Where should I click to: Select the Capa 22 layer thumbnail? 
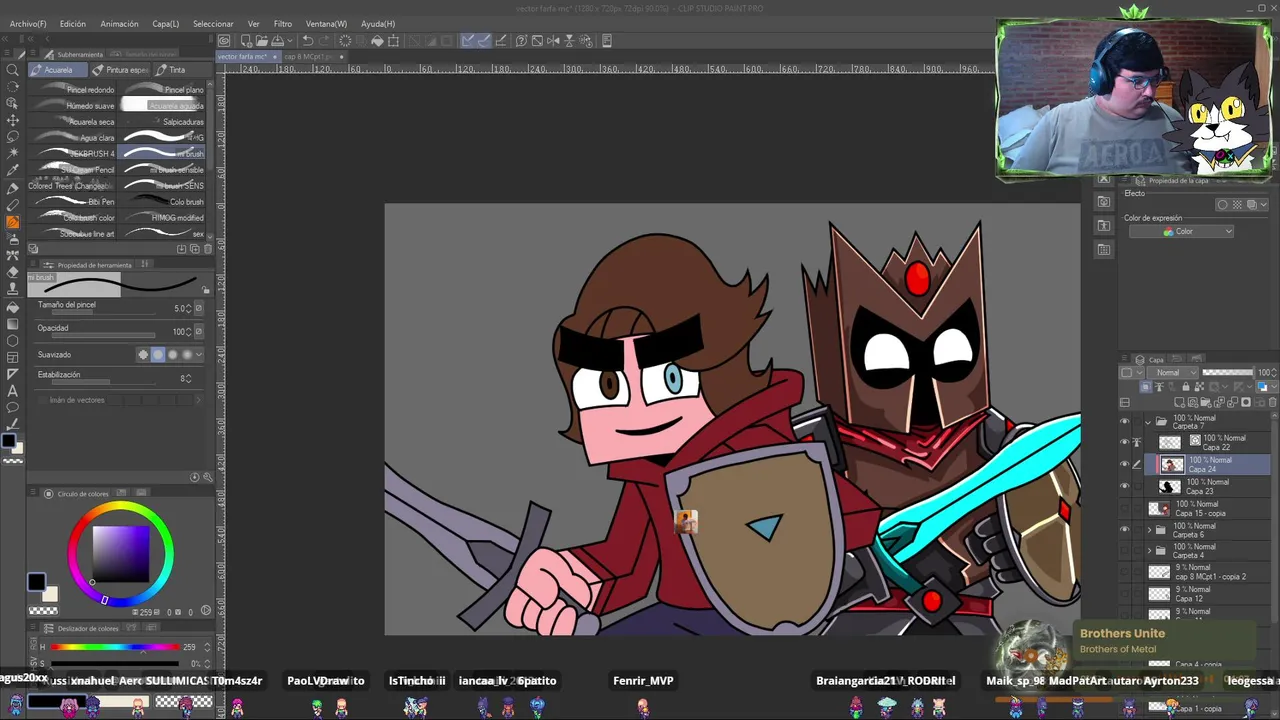pyautogui.click(x=1169, y=442)
